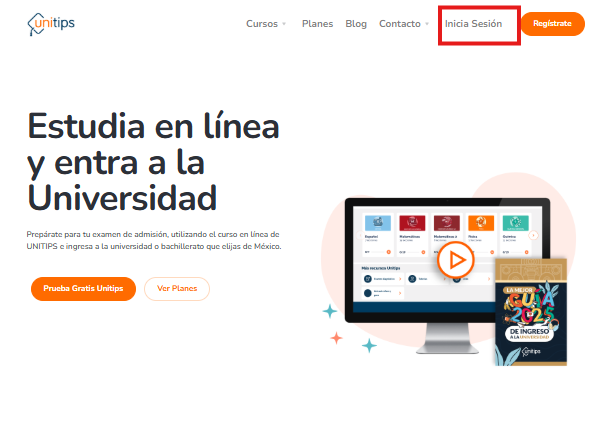Open the Blog link

coord(356,24)
